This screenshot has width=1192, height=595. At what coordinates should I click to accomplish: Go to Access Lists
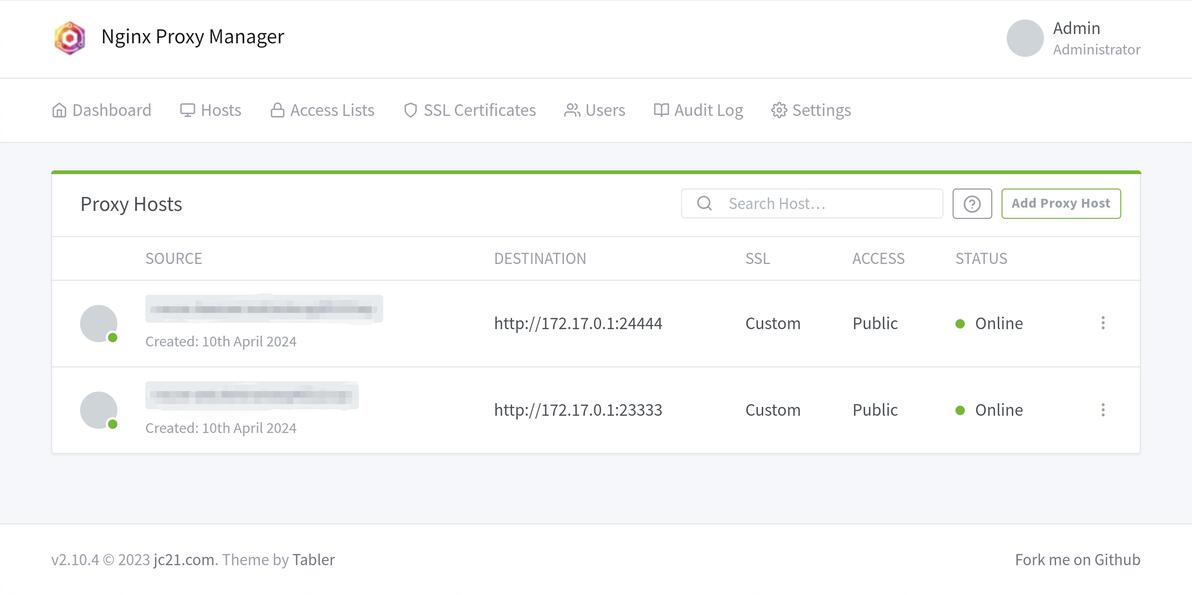[x=322, y=110]
